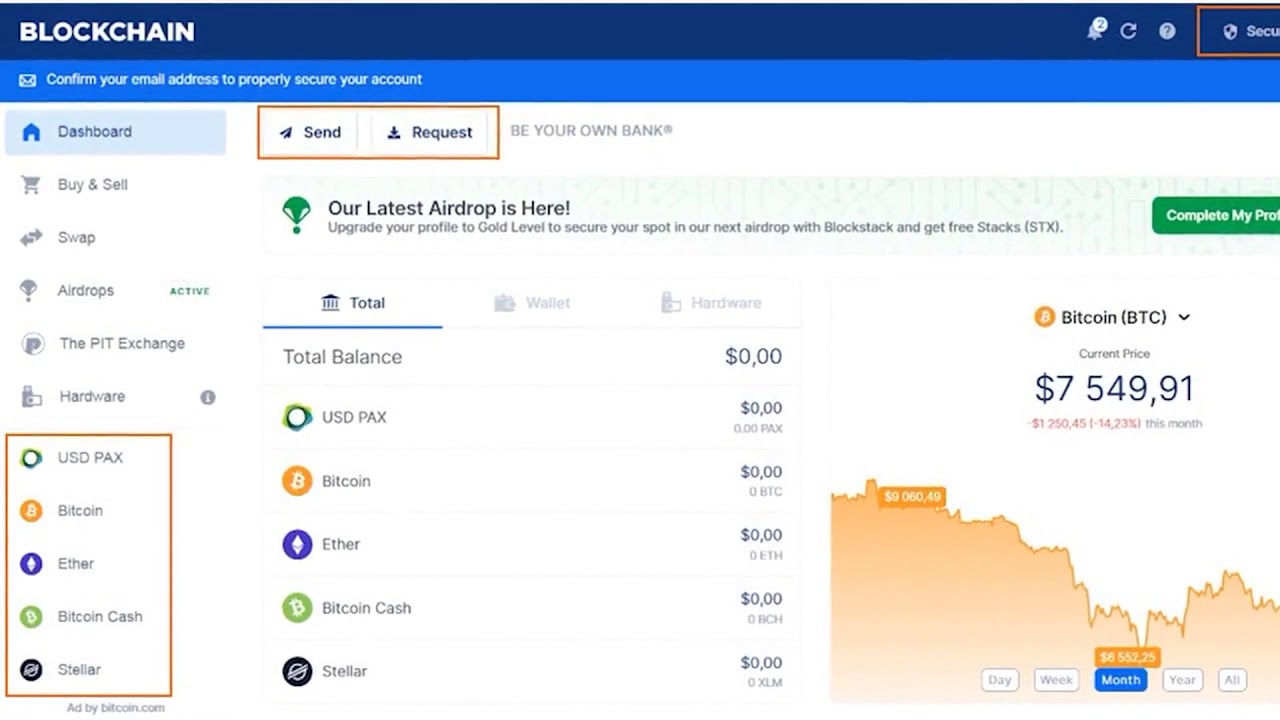
Task: Click the Security shield icon
Action: coord(1230,32)
